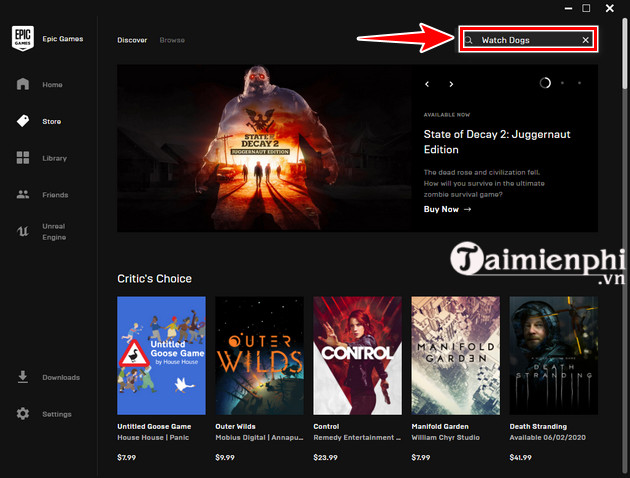
Task: Click the search magnifier icon
Action: [468, 40]
